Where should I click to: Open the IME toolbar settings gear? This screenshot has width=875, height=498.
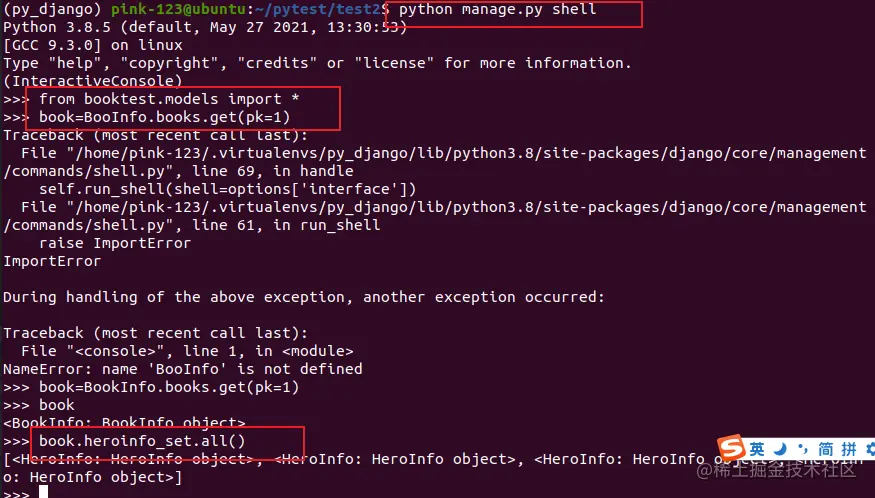[x=870, y=448]
